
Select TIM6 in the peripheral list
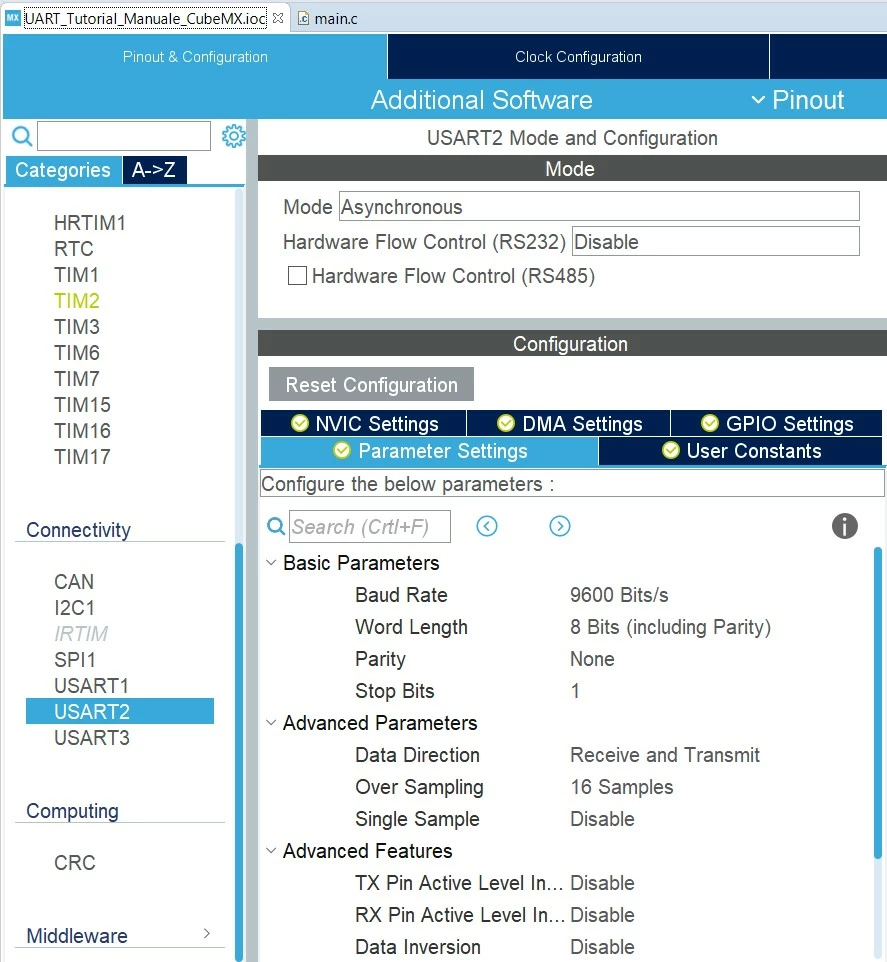pyautogui.click(x=77, y=353)
